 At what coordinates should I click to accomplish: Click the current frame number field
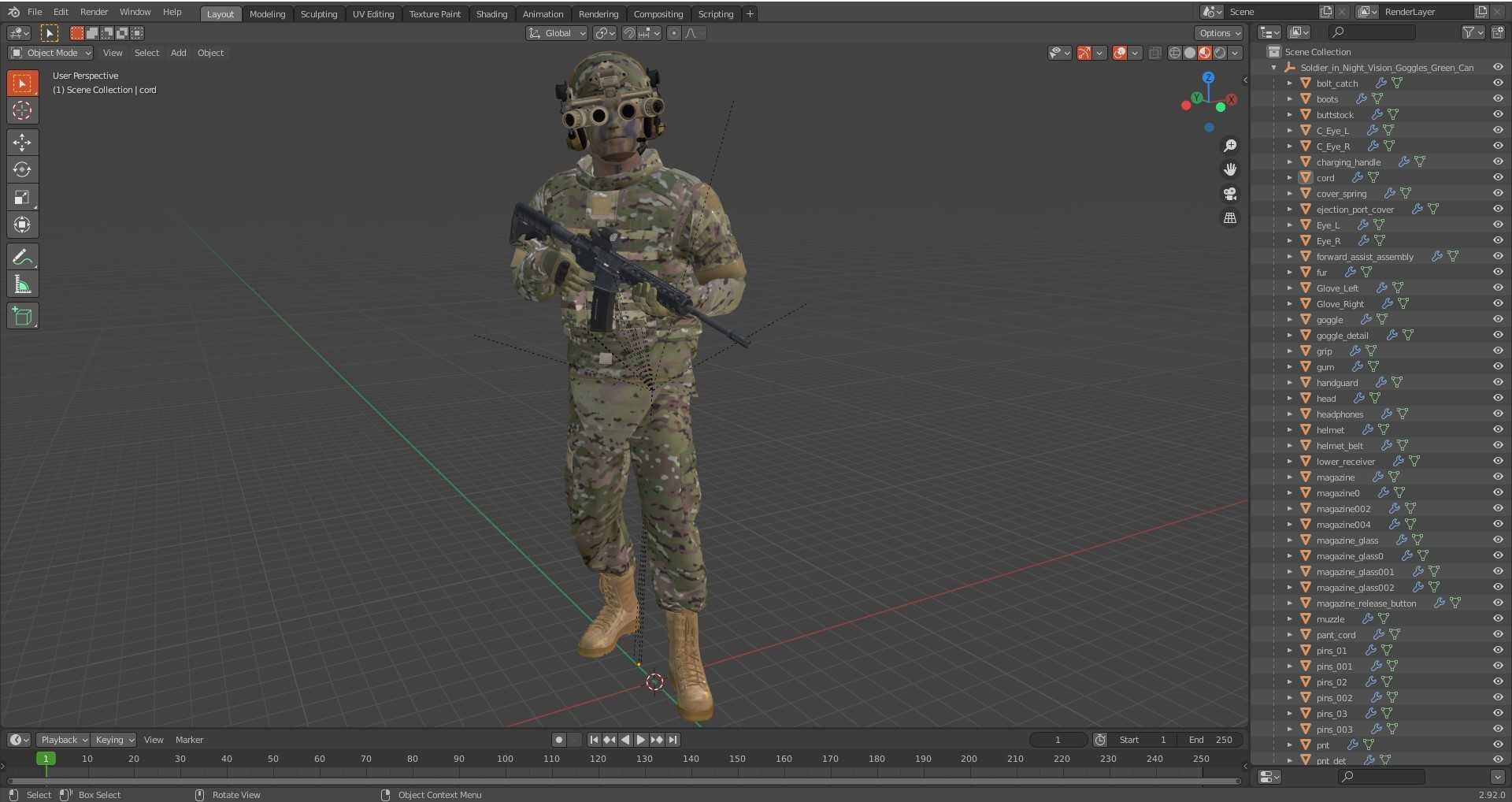1058,740
